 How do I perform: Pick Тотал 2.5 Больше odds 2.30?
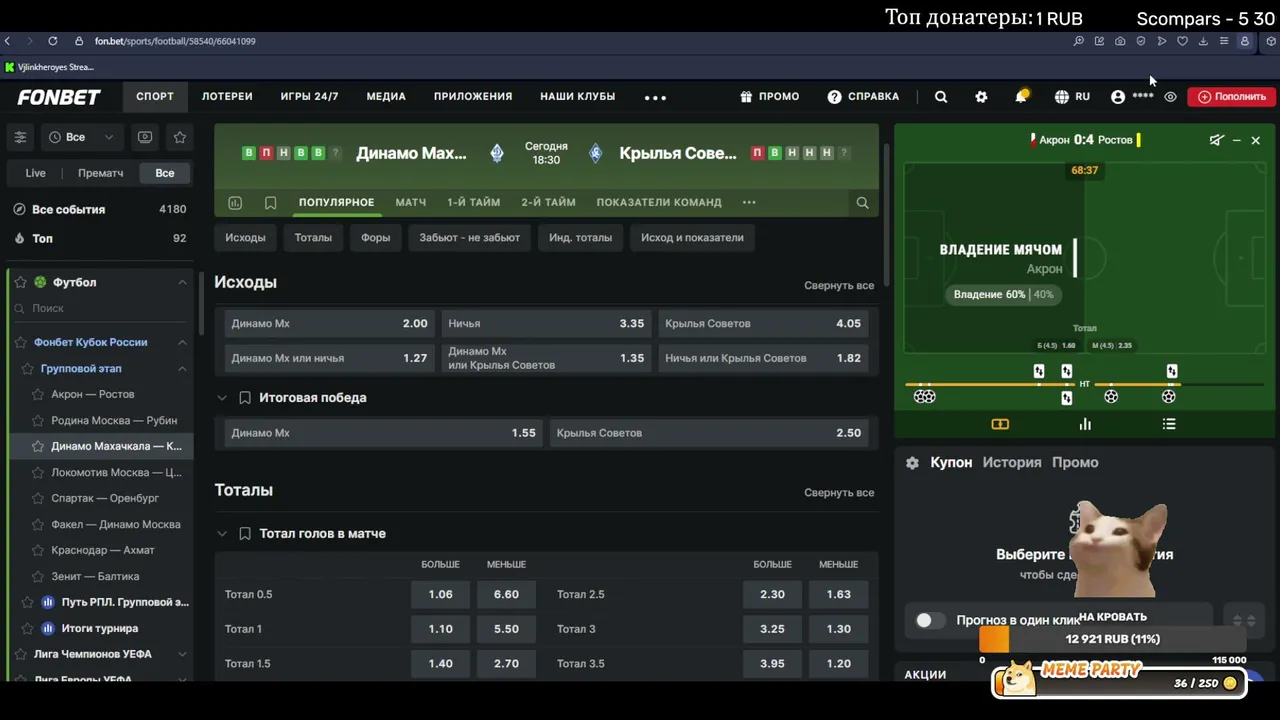772,594
